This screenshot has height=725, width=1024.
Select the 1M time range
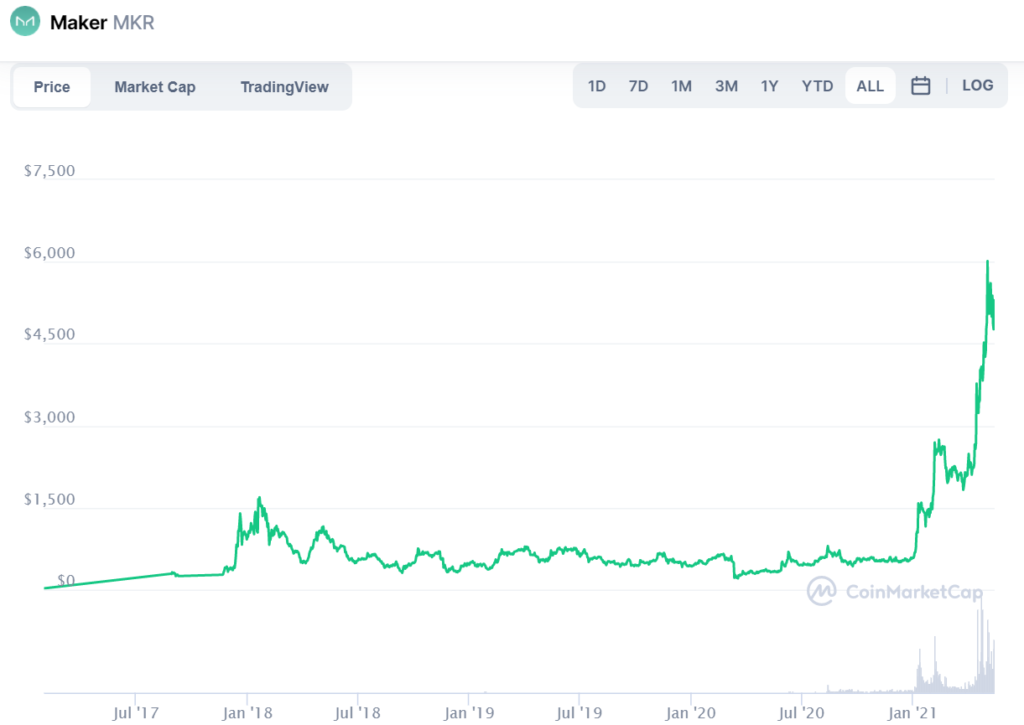pos(681,86)
